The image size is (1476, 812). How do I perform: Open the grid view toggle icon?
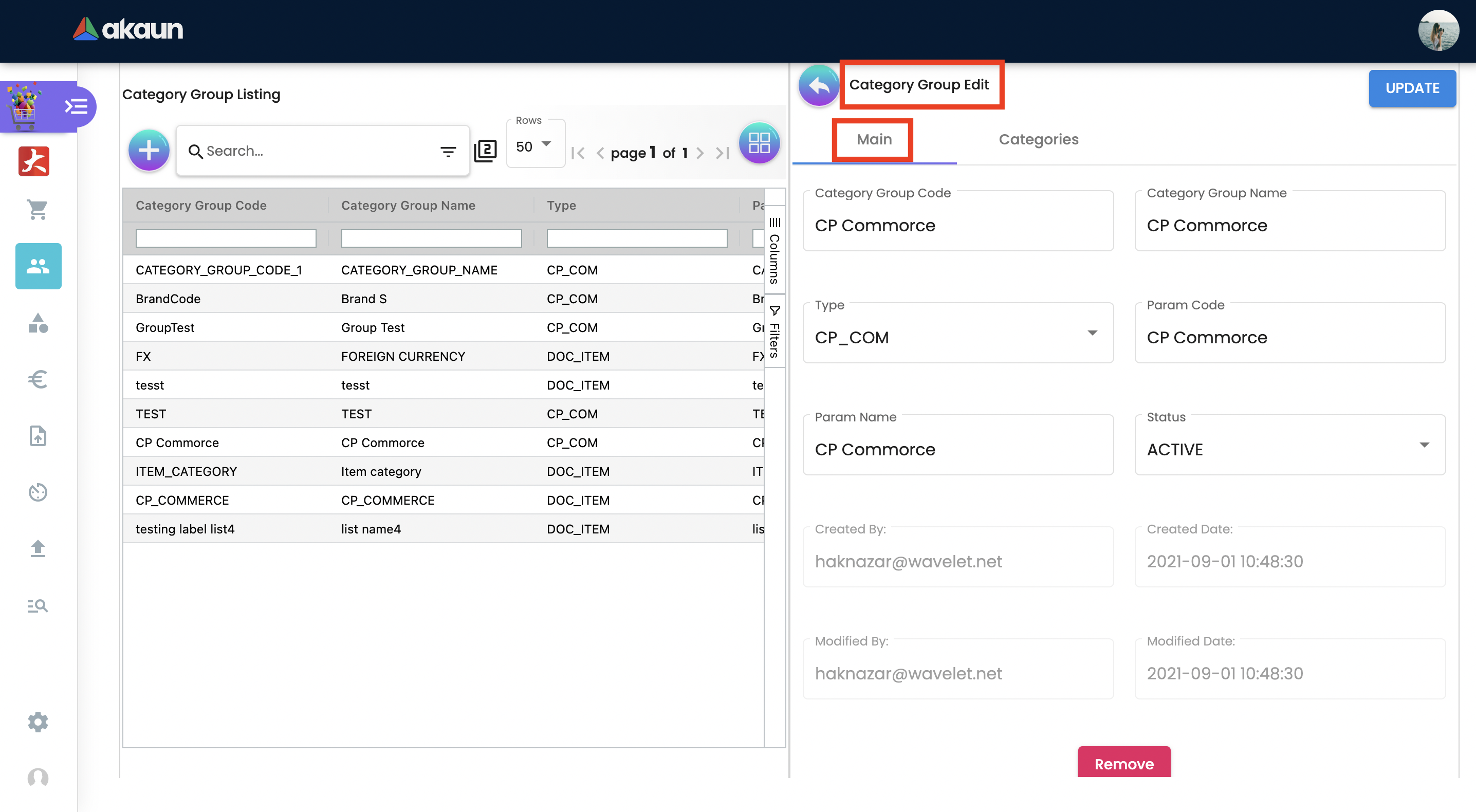(759, 143)
